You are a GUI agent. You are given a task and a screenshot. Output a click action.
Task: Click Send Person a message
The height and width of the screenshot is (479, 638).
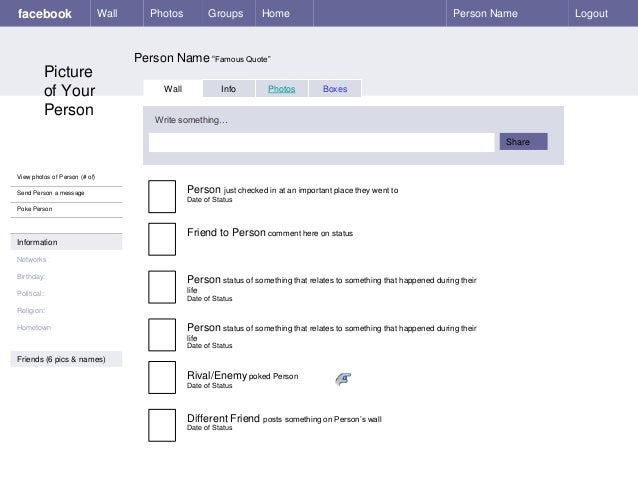tap(50, 193)
